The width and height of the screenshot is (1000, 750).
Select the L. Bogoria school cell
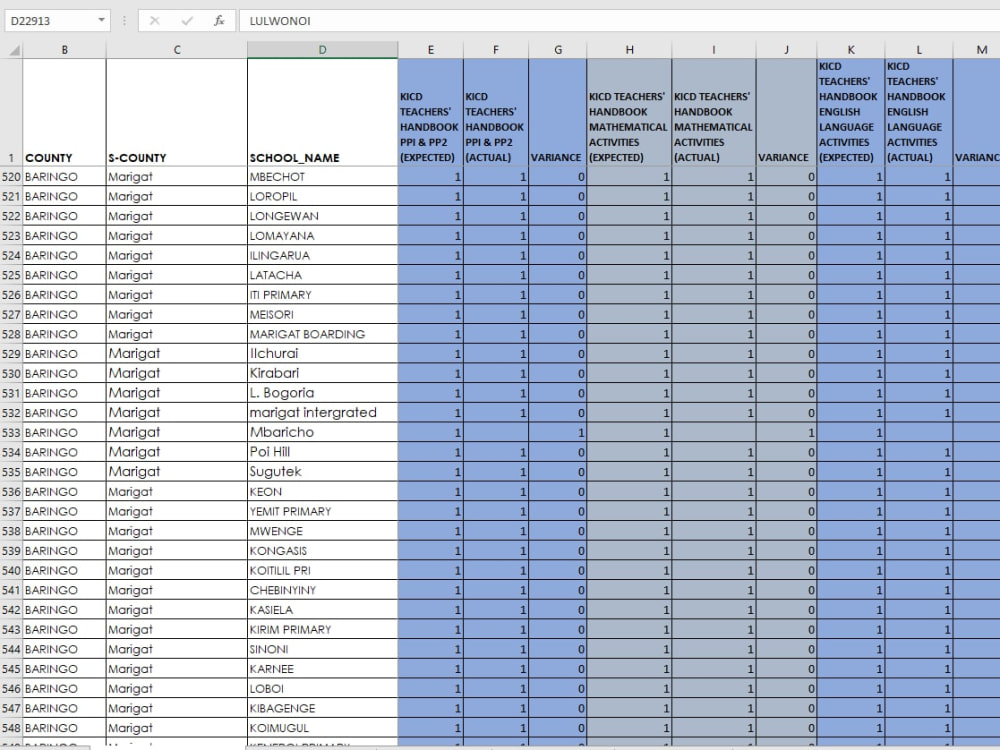click(x=323, y=393)
